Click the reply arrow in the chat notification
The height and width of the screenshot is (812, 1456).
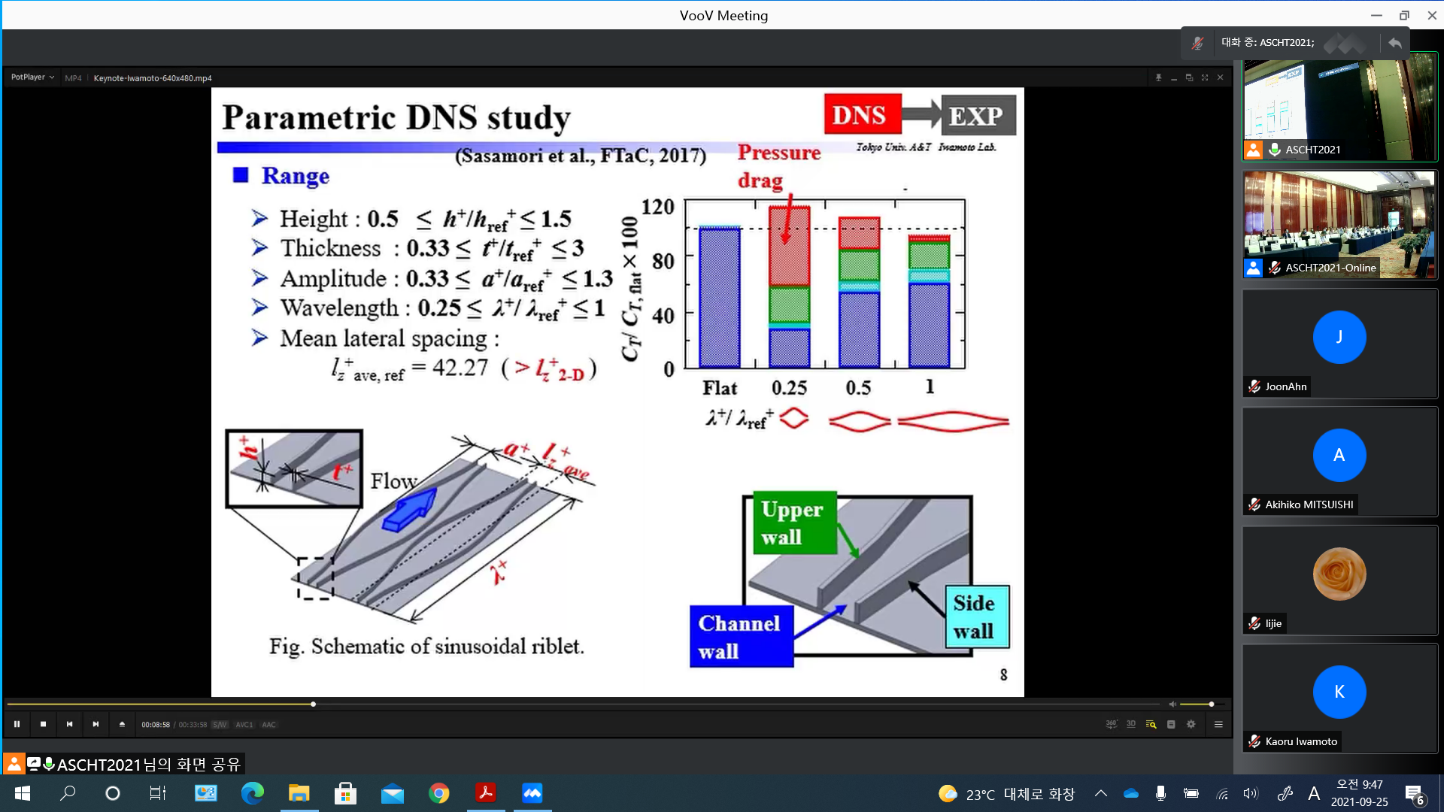pos(1394,43)
